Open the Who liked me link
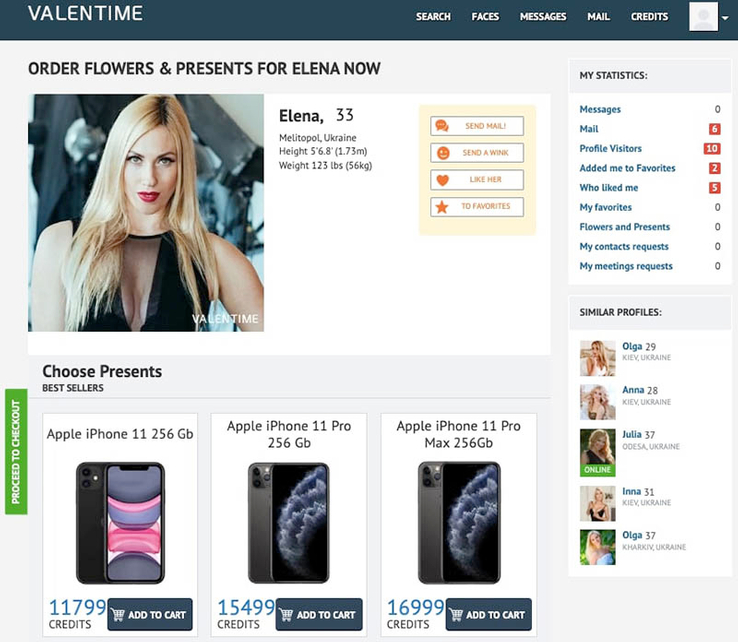 (609, 187)
